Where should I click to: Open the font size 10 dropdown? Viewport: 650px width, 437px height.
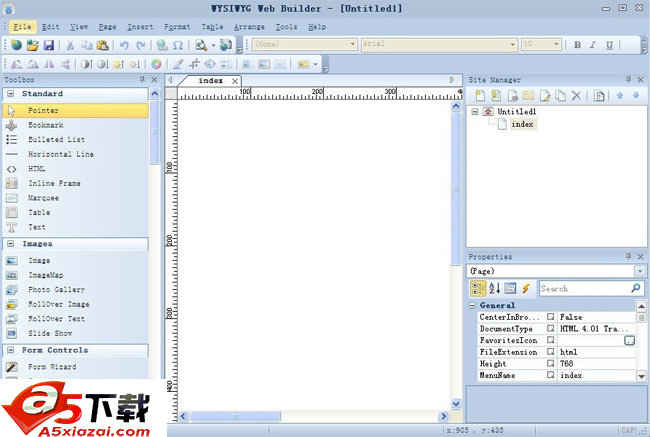556,44
